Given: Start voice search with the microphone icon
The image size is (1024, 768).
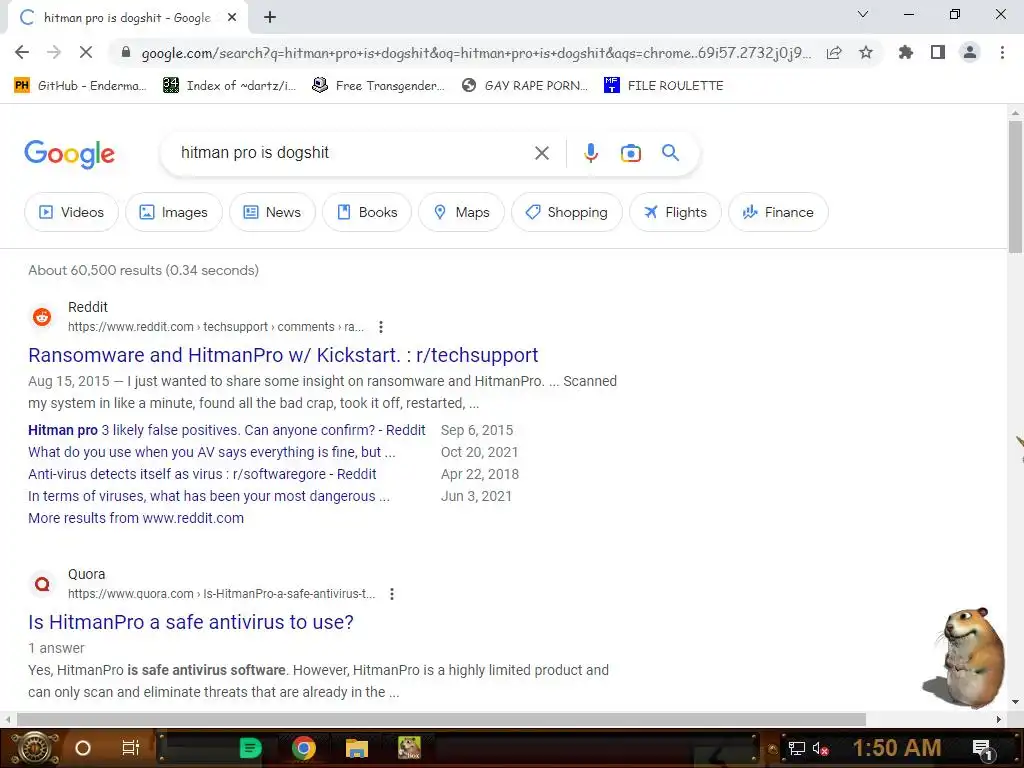Looking at the screenshot, I should pos(590,153).
